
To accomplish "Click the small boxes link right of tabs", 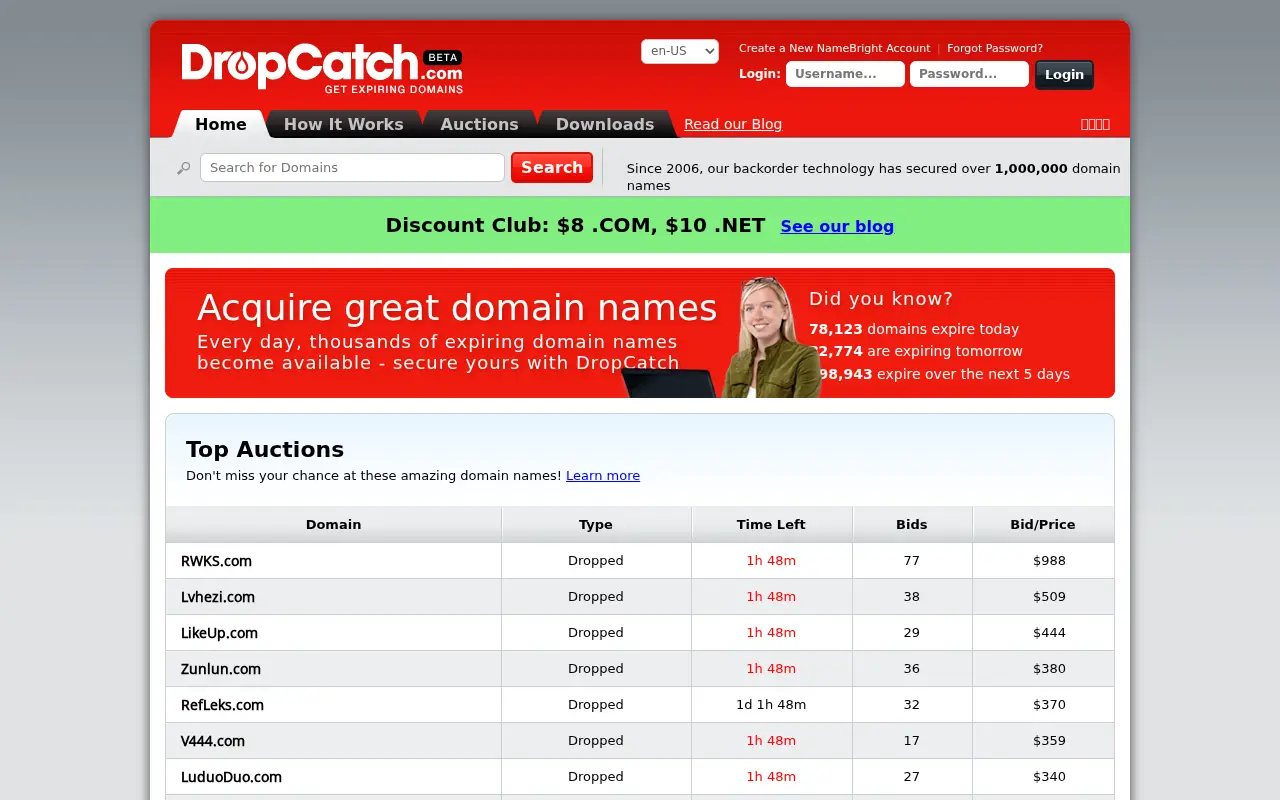I will [x=1095, y=124].
